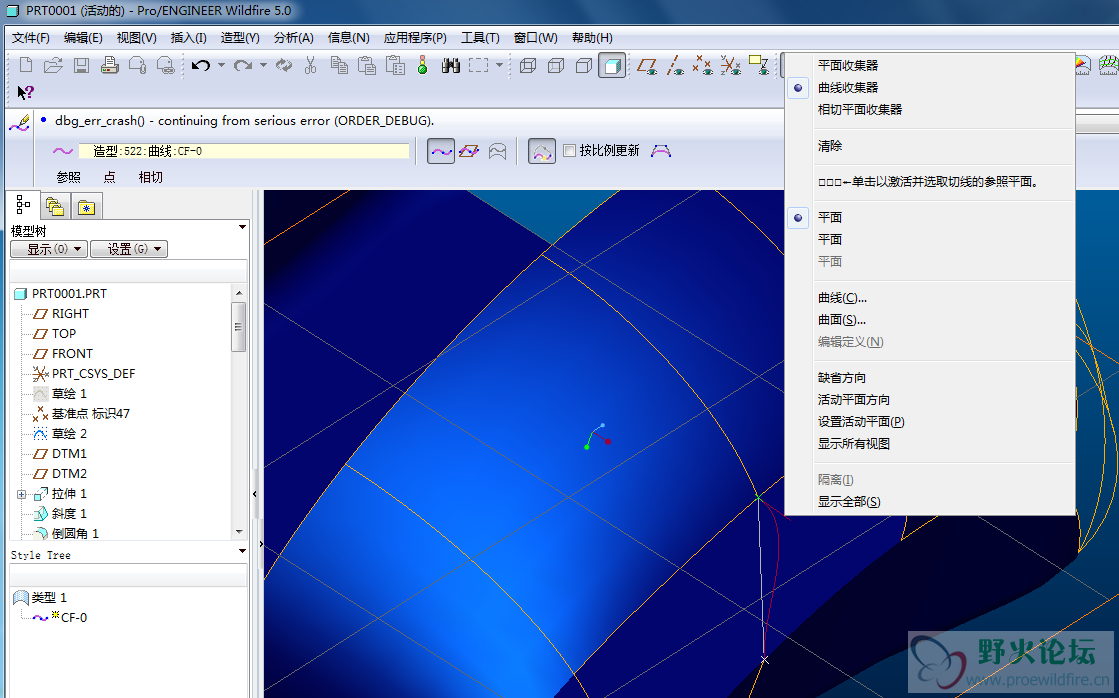The image size is (1119, 698).
Task: Toggle shaded display mode
Action: (612, 66)
